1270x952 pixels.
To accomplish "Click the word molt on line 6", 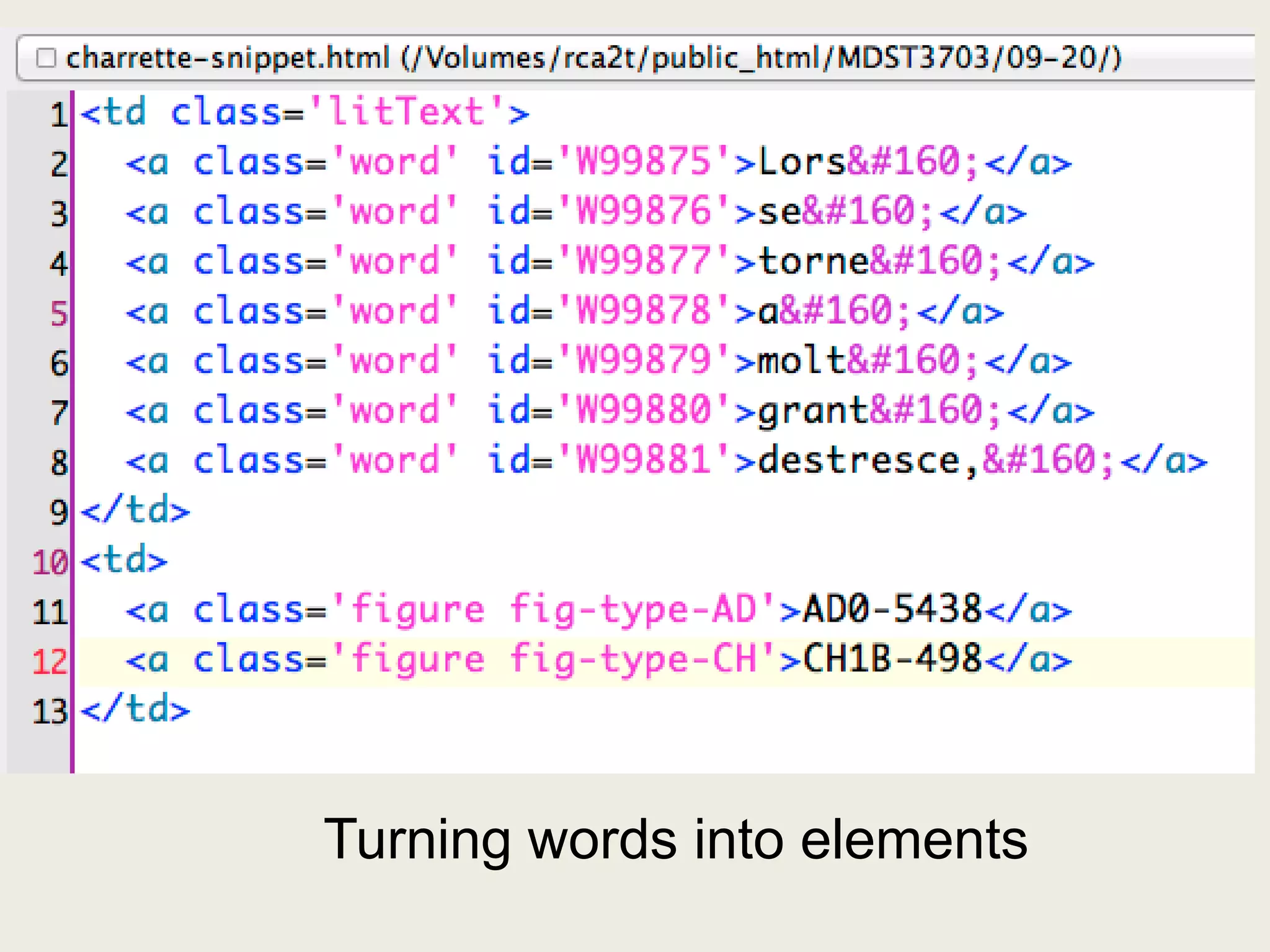I will pos(802,360).
